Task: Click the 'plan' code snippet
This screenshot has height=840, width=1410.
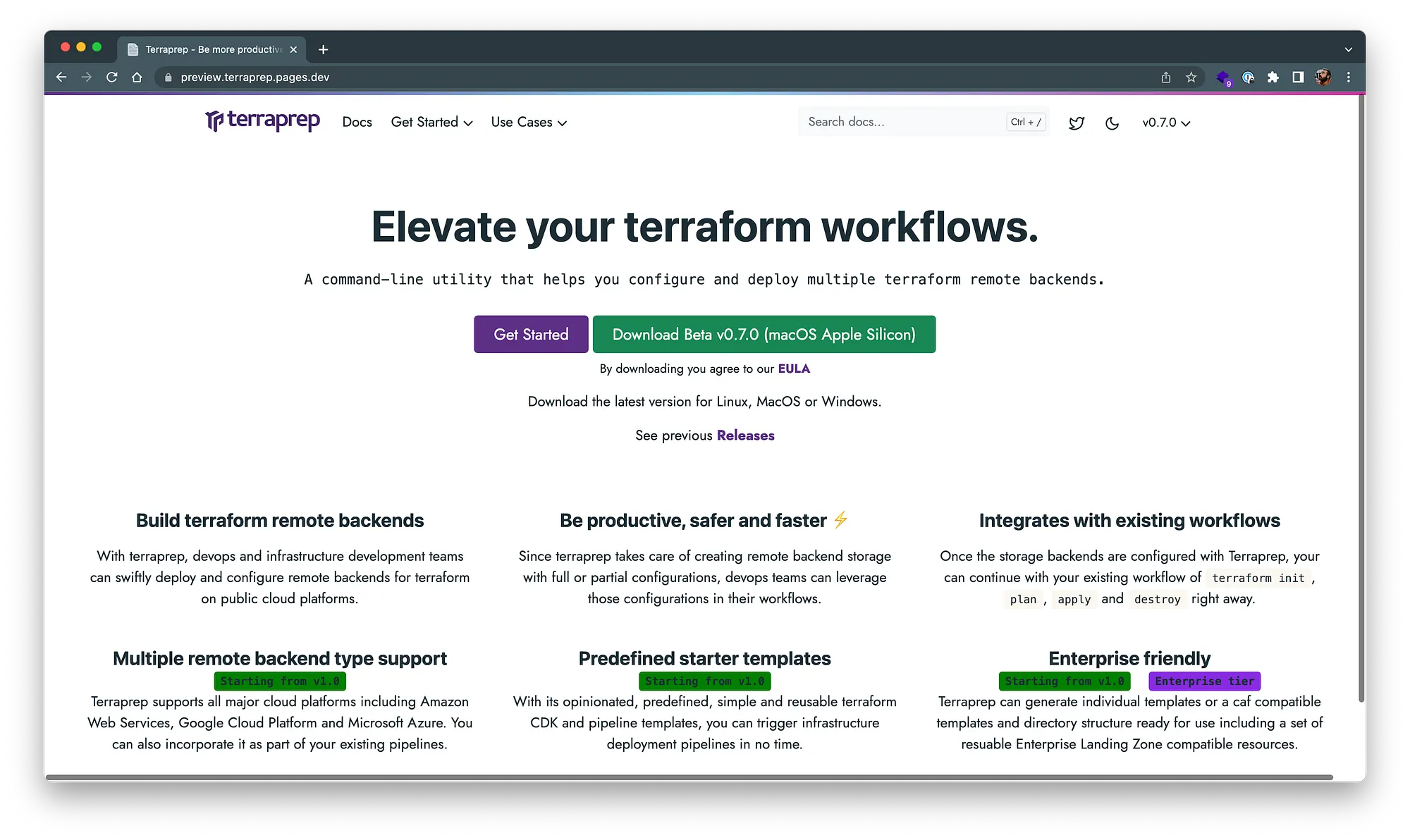Action: tap(1023, 599)
